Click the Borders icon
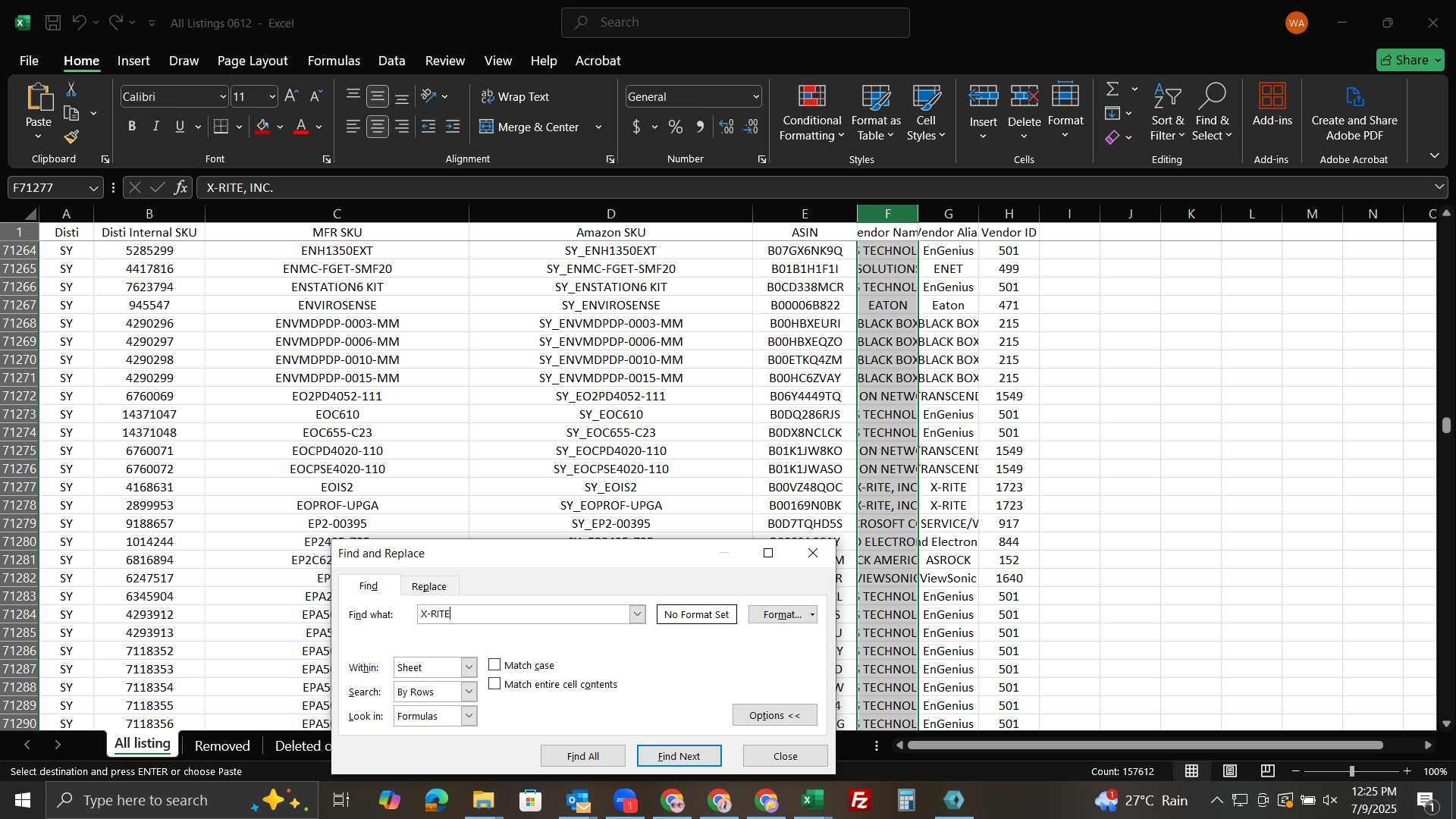 [x=221, y=127]
